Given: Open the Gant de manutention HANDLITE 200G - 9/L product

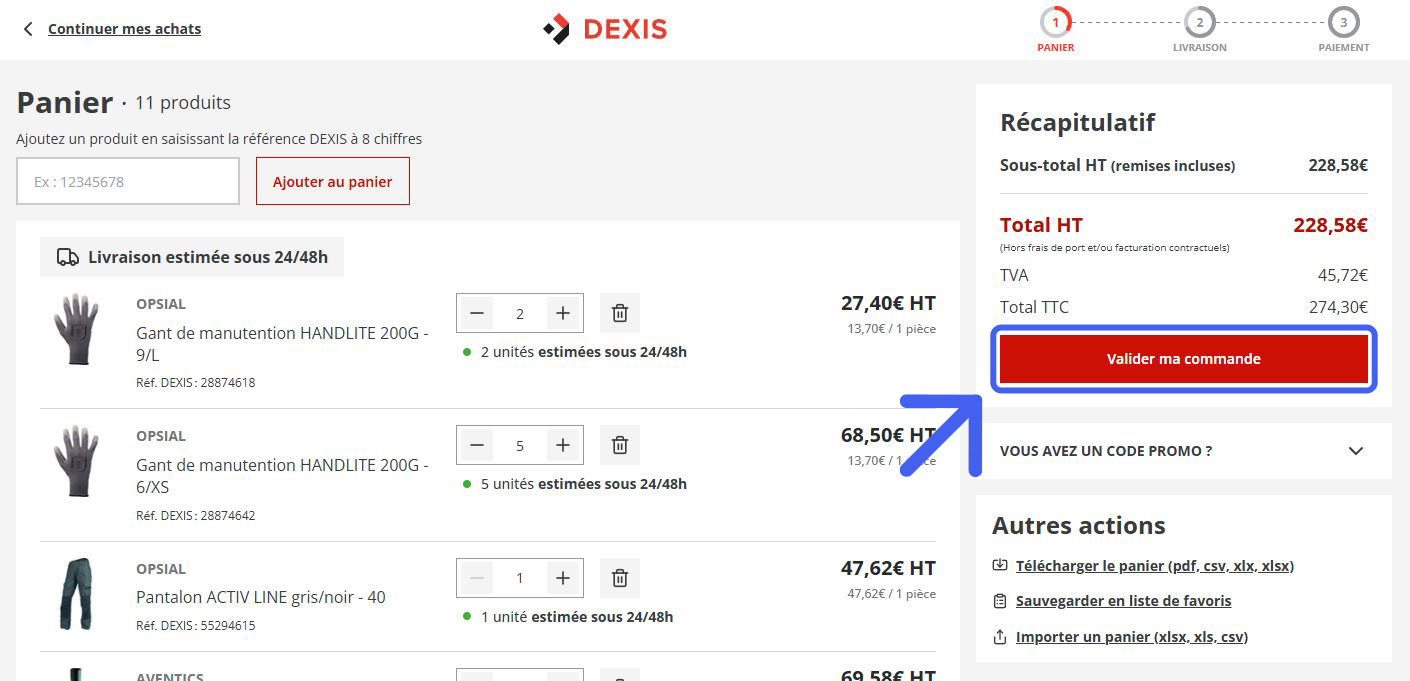Looking at the screenshot, I should point(282,343).
